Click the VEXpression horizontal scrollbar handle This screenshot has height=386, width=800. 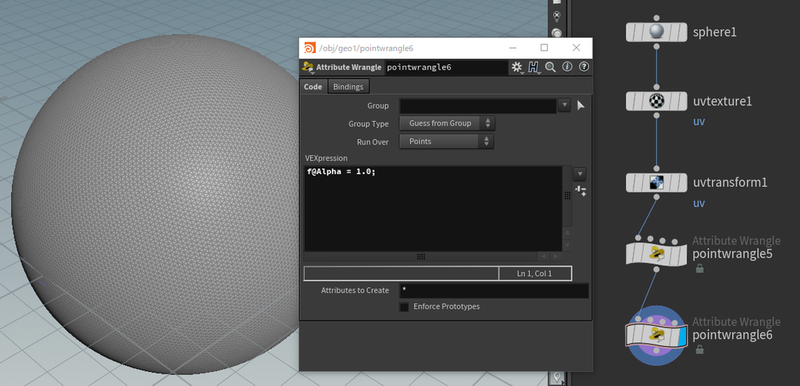pyautogui.click(x=421, y=256)
